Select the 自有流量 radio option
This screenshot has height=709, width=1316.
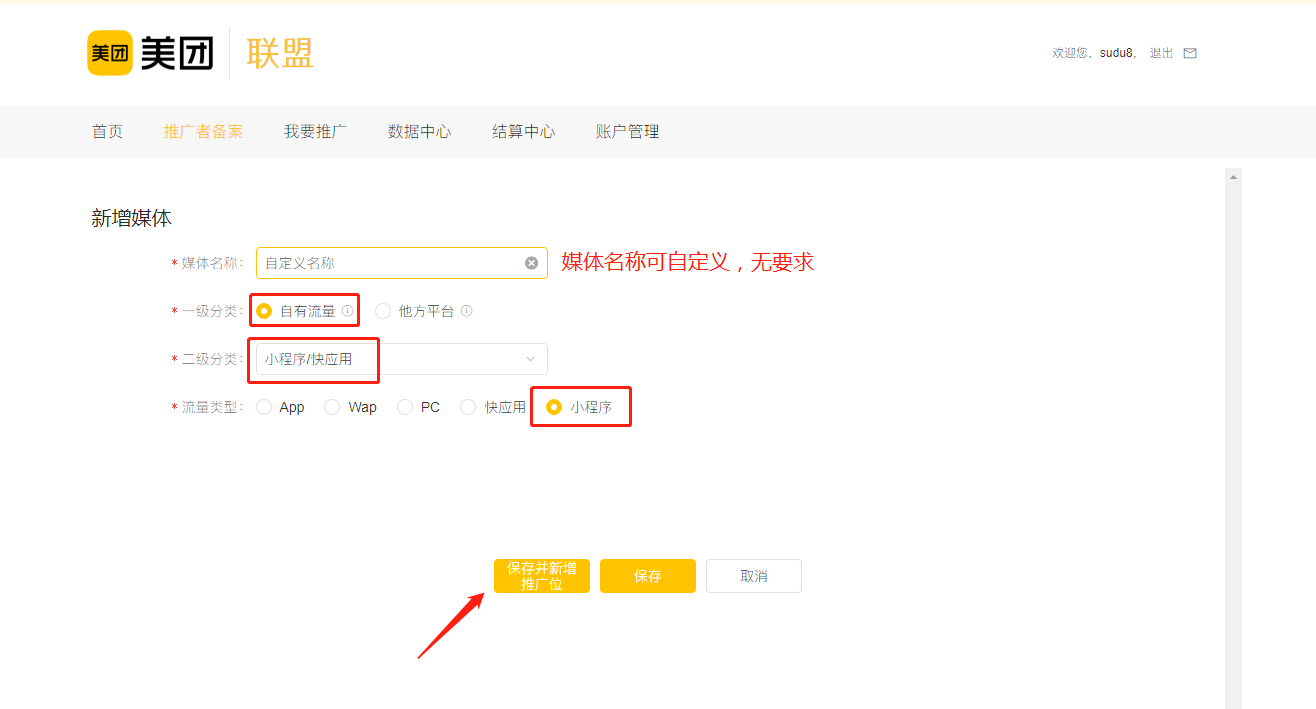[x=264, y=311]
